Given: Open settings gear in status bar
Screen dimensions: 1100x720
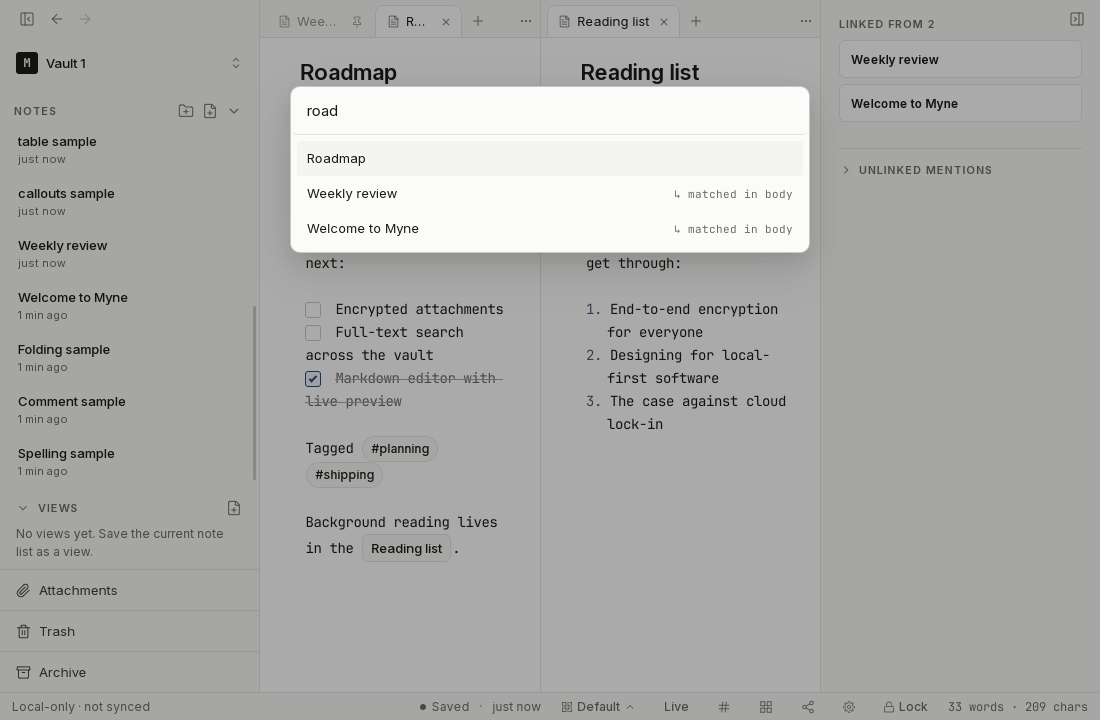Looking at the screenshot, I should coord(849,707).
